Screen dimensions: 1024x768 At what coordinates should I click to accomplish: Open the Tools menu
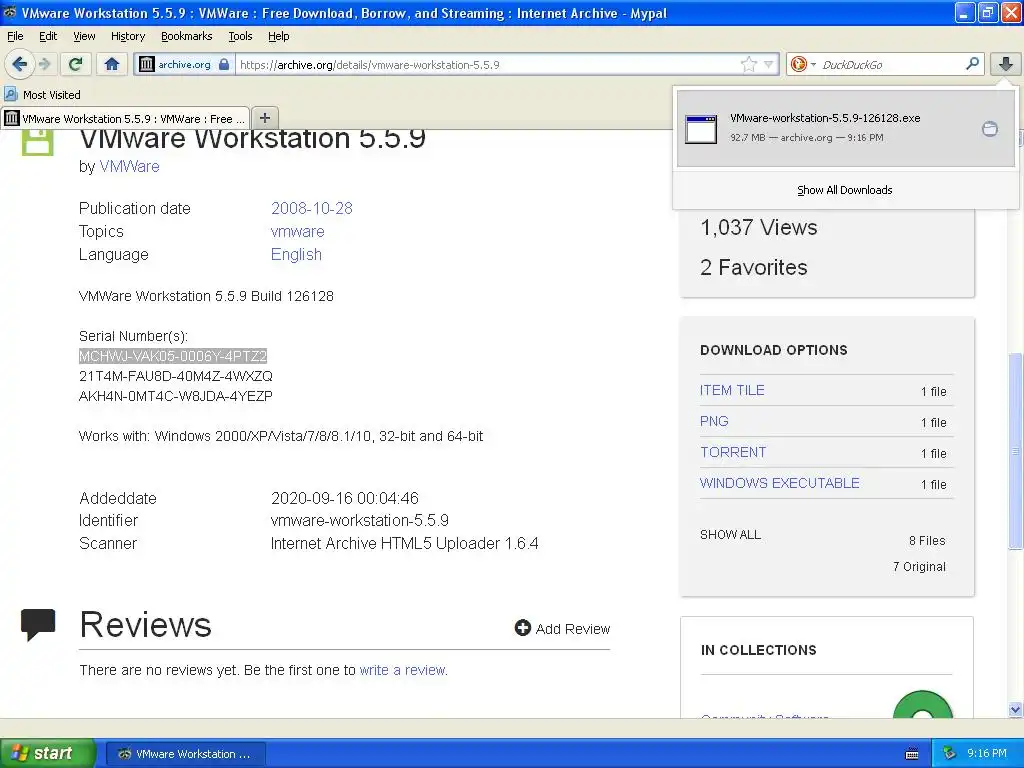click(240, 36)
